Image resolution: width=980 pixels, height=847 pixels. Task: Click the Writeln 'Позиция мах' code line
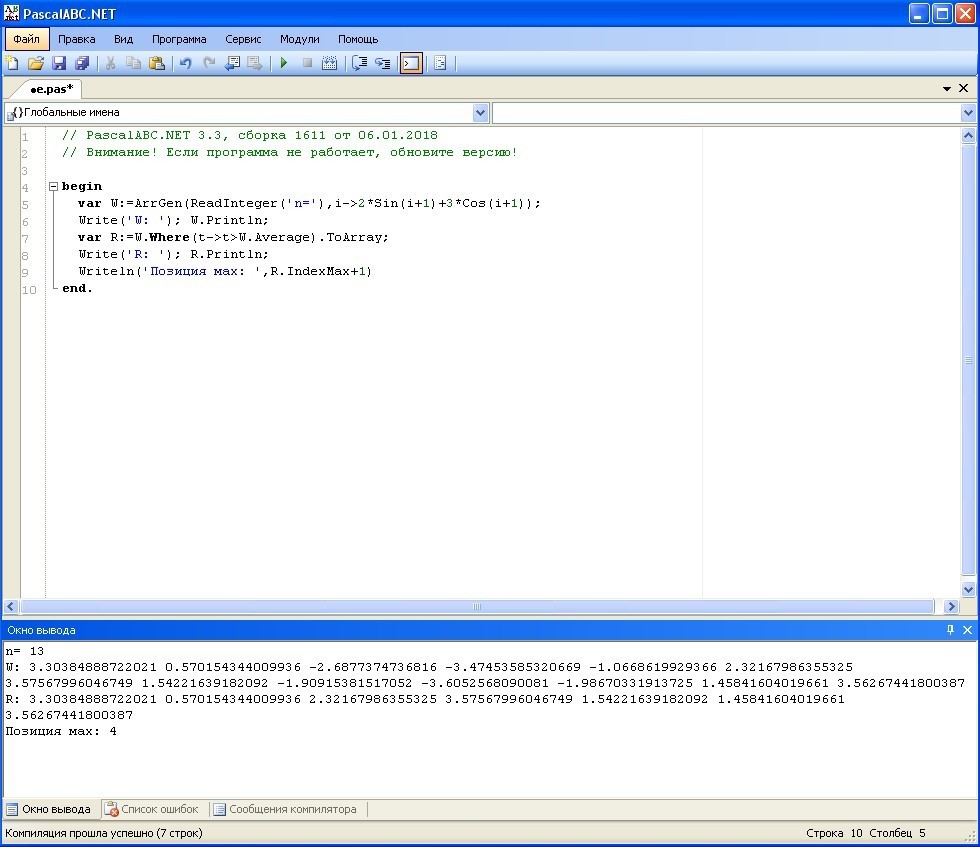(225, 271)
